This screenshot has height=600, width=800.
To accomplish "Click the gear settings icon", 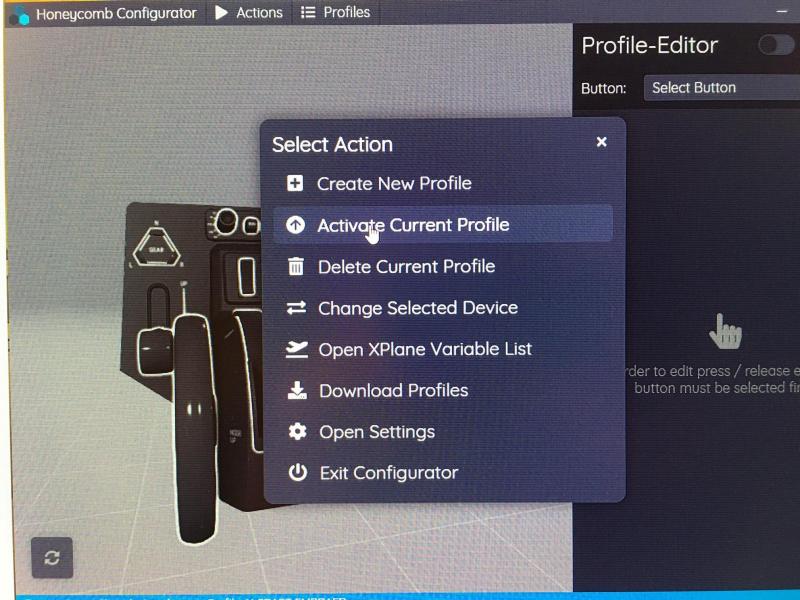I will click(x=297, y=432).
